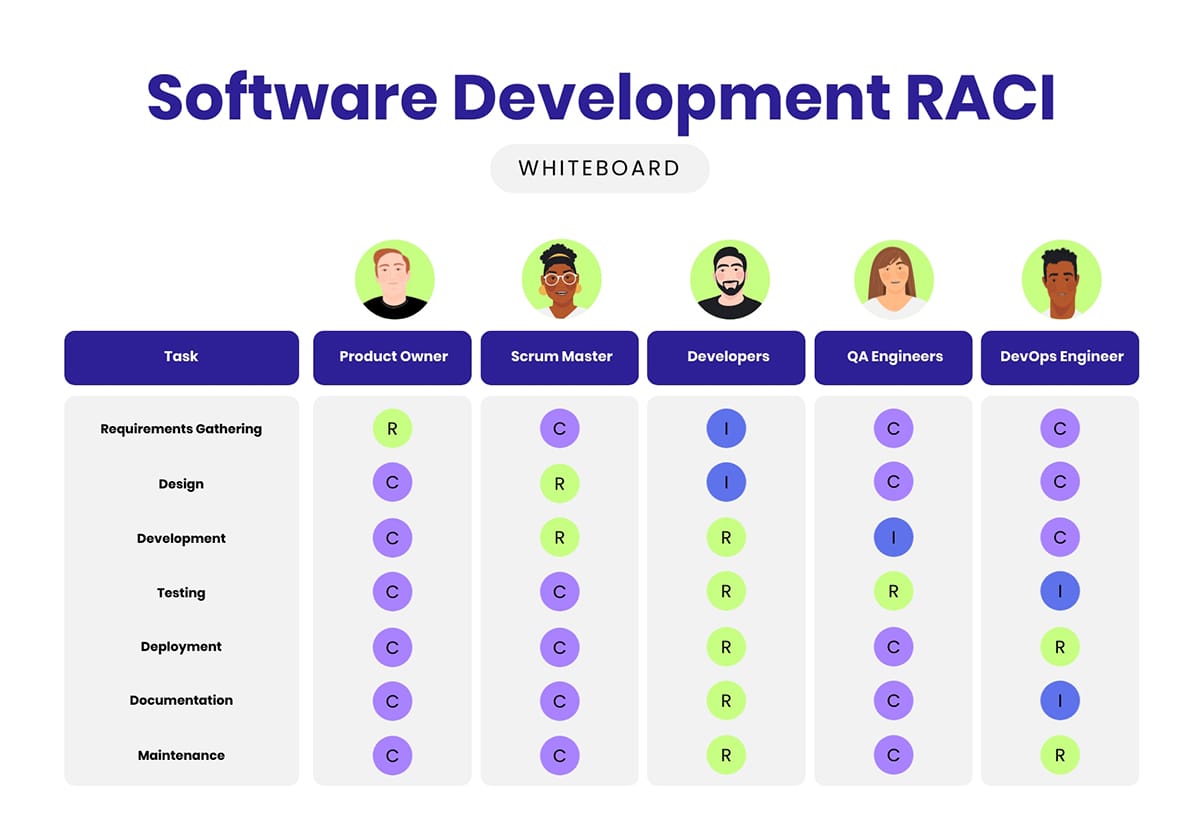Select the Documentation row label
Screen dimensions: 1200x839
[x=181, y=701]
